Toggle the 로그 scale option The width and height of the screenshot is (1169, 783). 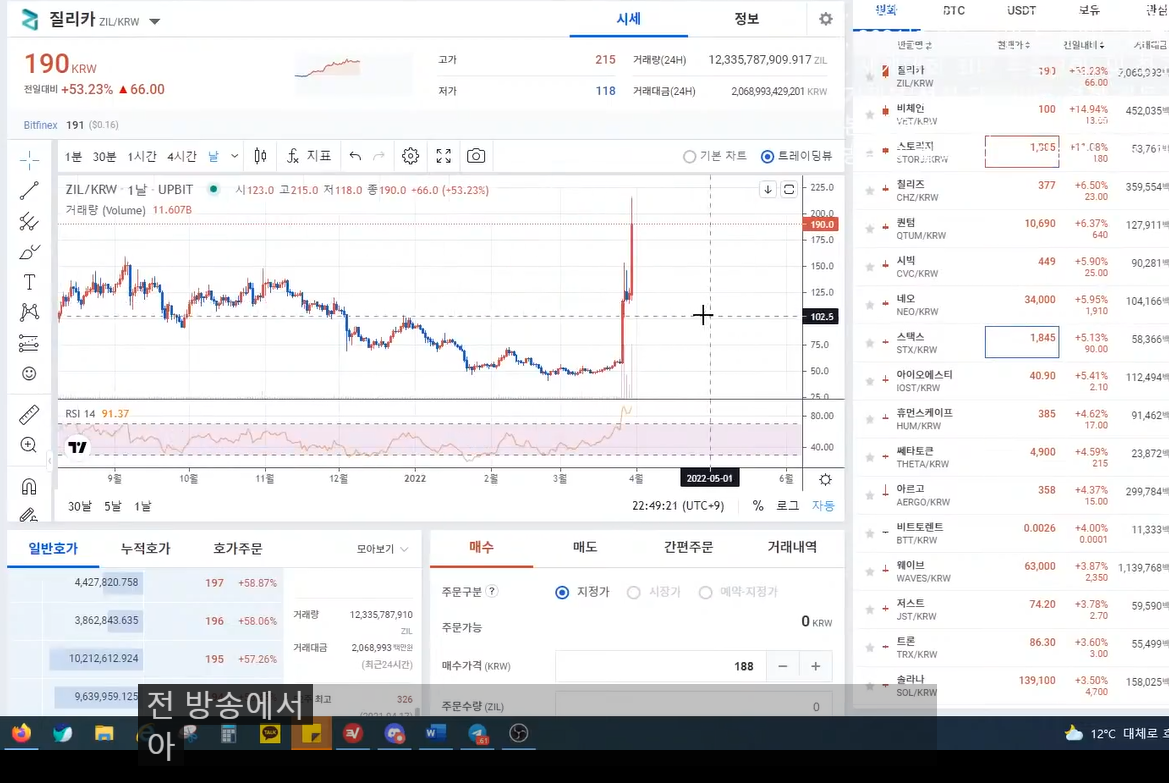(787, 506)
